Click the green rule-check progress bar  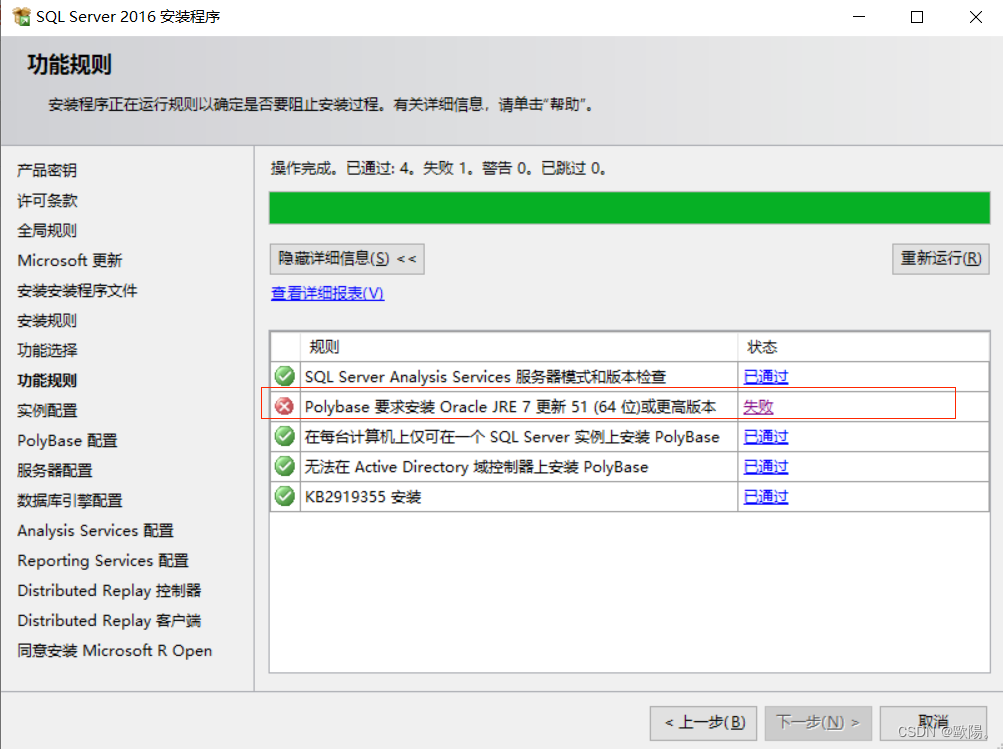(x=629, y=208)
